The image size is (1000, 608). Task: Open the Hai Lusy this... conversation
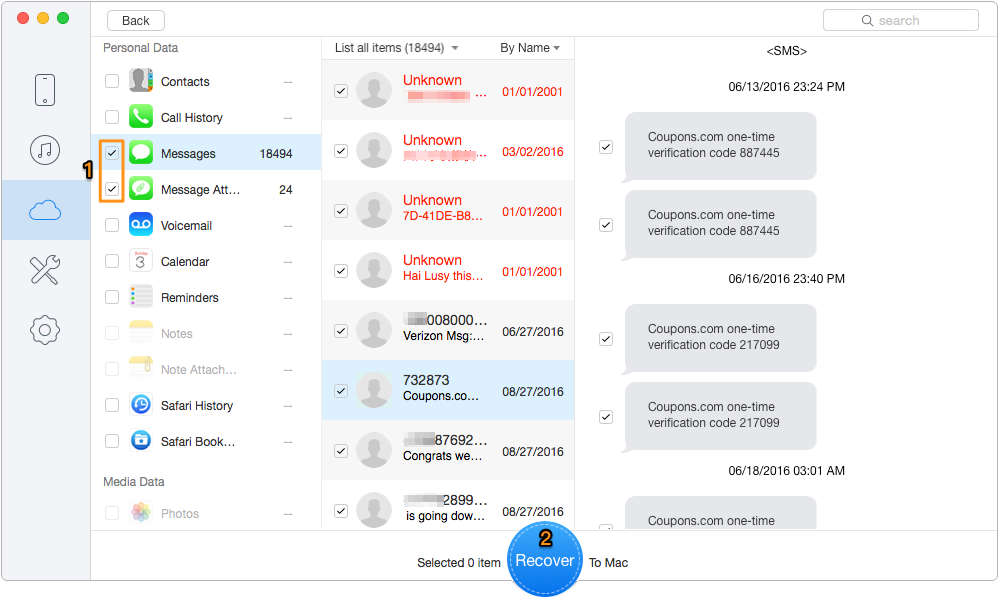tap(448, 271)
